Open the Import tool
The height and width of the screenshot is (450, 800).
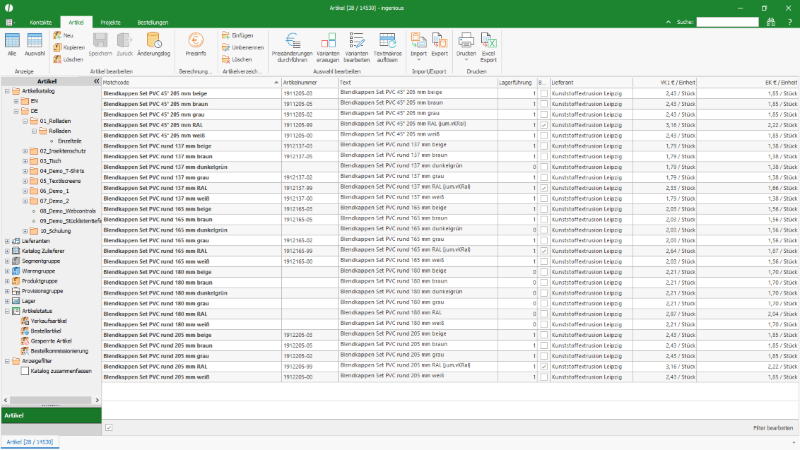tap(418, 44)
